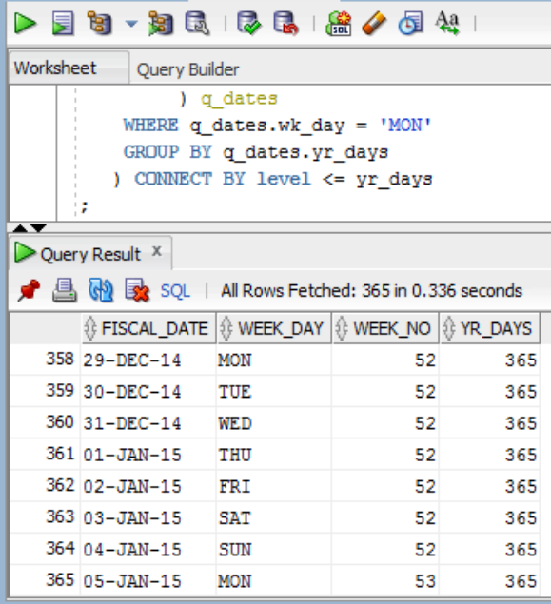The width and height of the screenshot is (551, 604).
Task: Sort by the FISCAL_DATE column header
Action: [x=149, y=329]
